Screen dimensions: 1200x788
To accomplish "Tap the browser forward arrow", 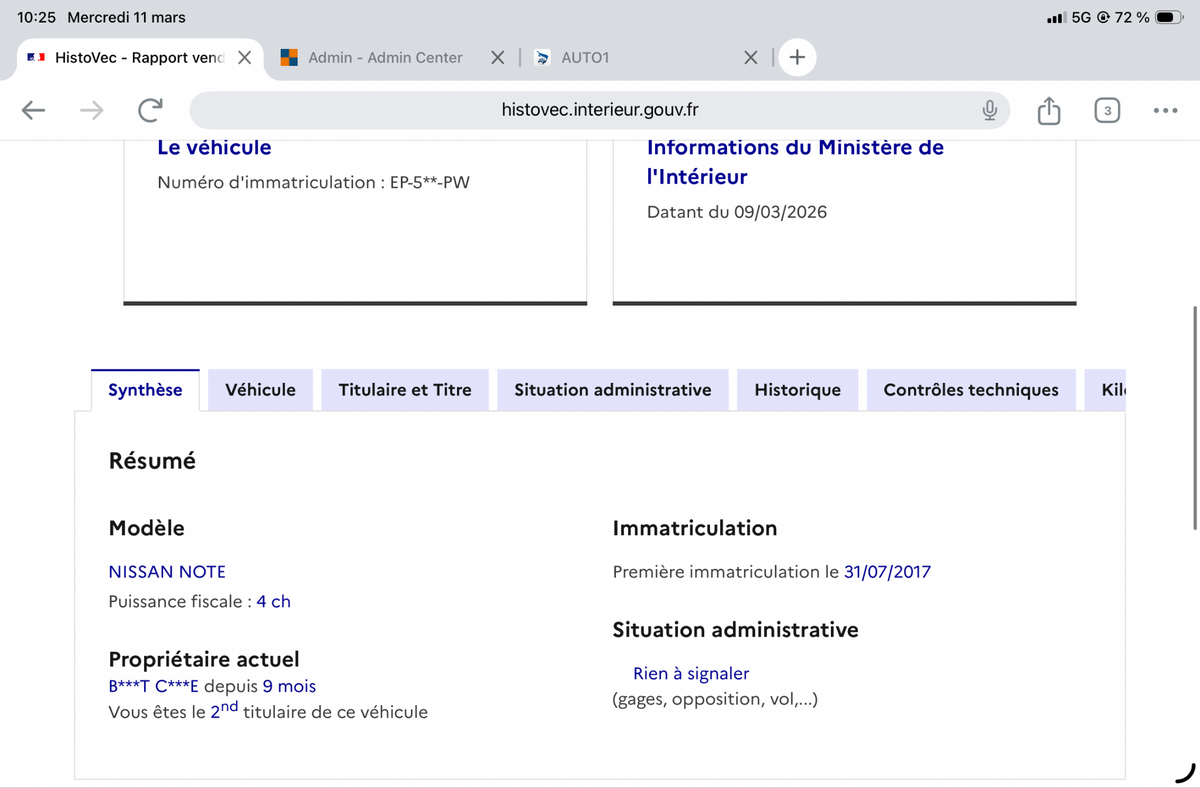I will click(91, 110).
